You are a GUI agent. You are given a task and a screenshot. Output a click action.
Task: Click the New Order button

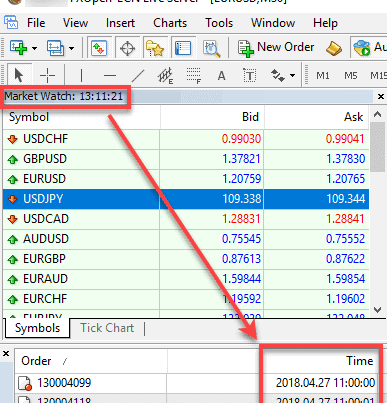(276, 48)
